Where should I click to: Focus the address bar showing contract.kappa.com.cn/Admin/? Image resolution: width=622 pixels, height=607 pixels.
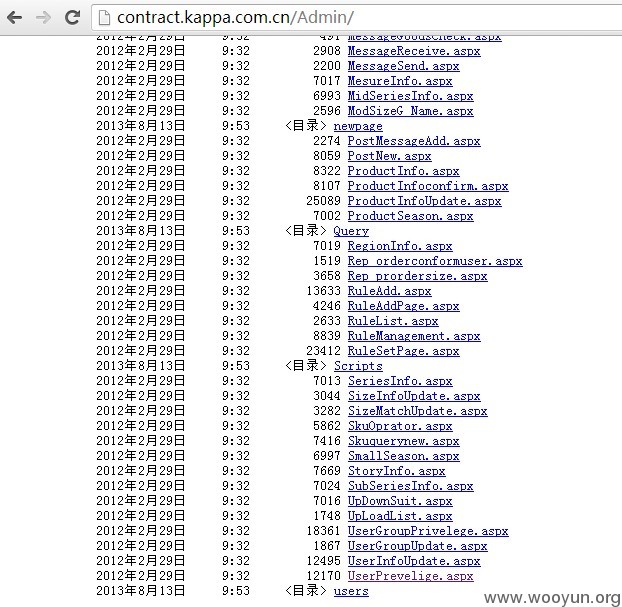pyautogui.click(x=357, y=17)
